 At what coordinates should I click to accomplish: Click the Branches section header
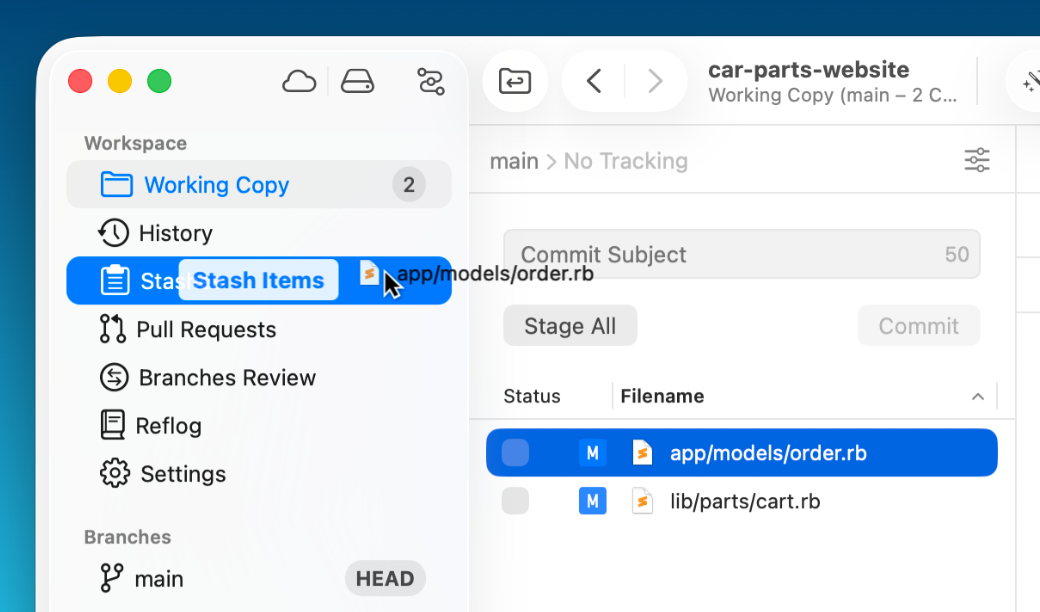[127, 536]
